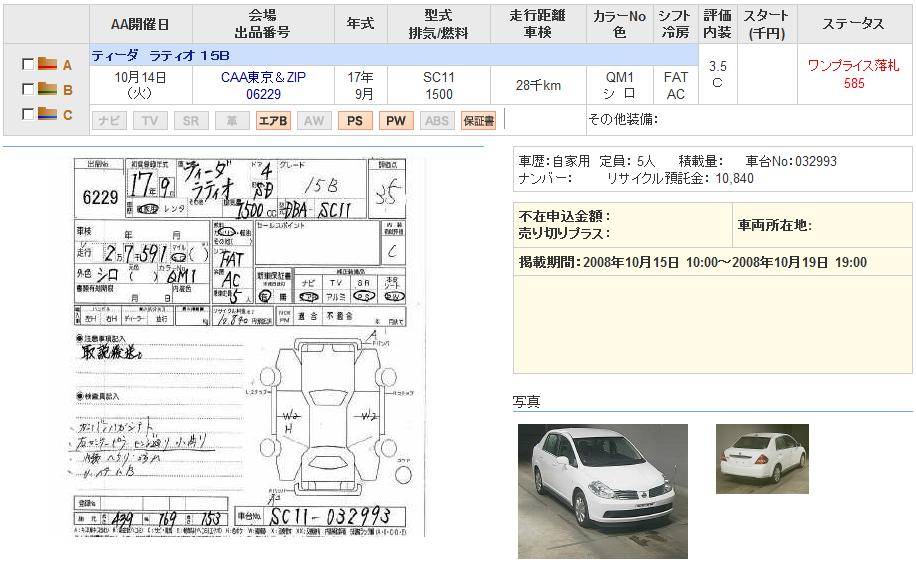916x565 pixels.
Task: Click the スタート(千円) column header
Action: tap(767, 24)
